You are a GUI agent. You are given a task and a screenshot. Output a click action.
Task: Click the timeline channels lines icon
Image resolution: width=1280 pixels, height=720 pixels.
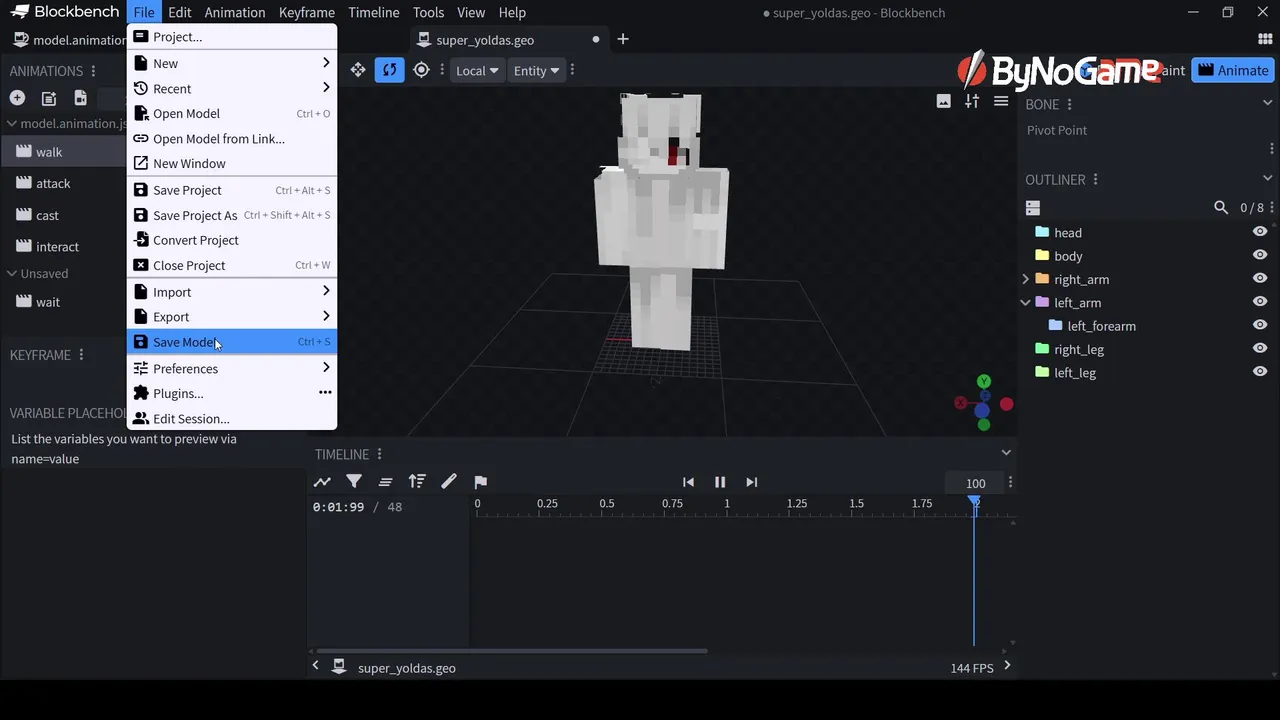[385, 482]
